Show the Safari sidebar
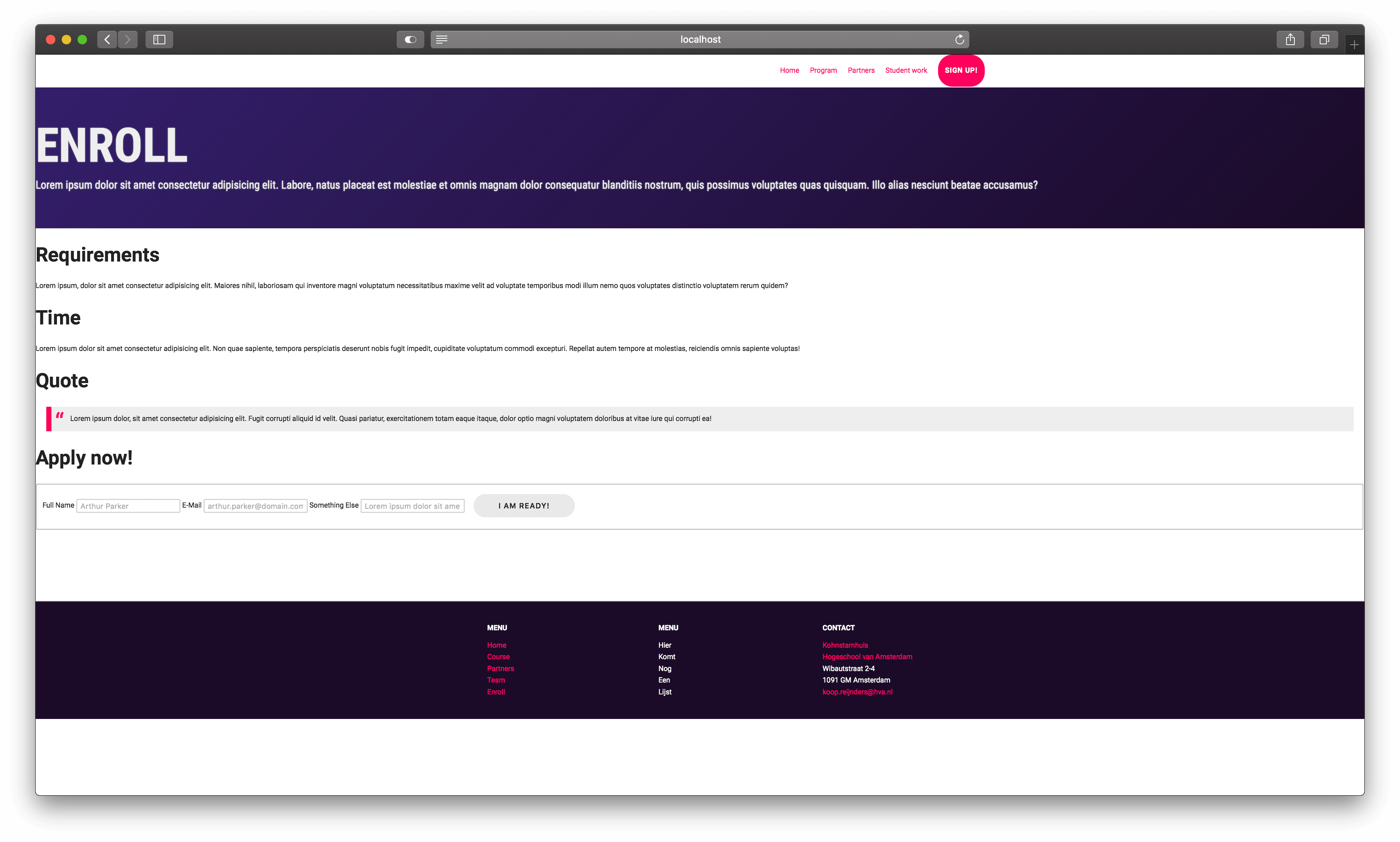This screenshot has height=842, width=1400. coord(159,39)
